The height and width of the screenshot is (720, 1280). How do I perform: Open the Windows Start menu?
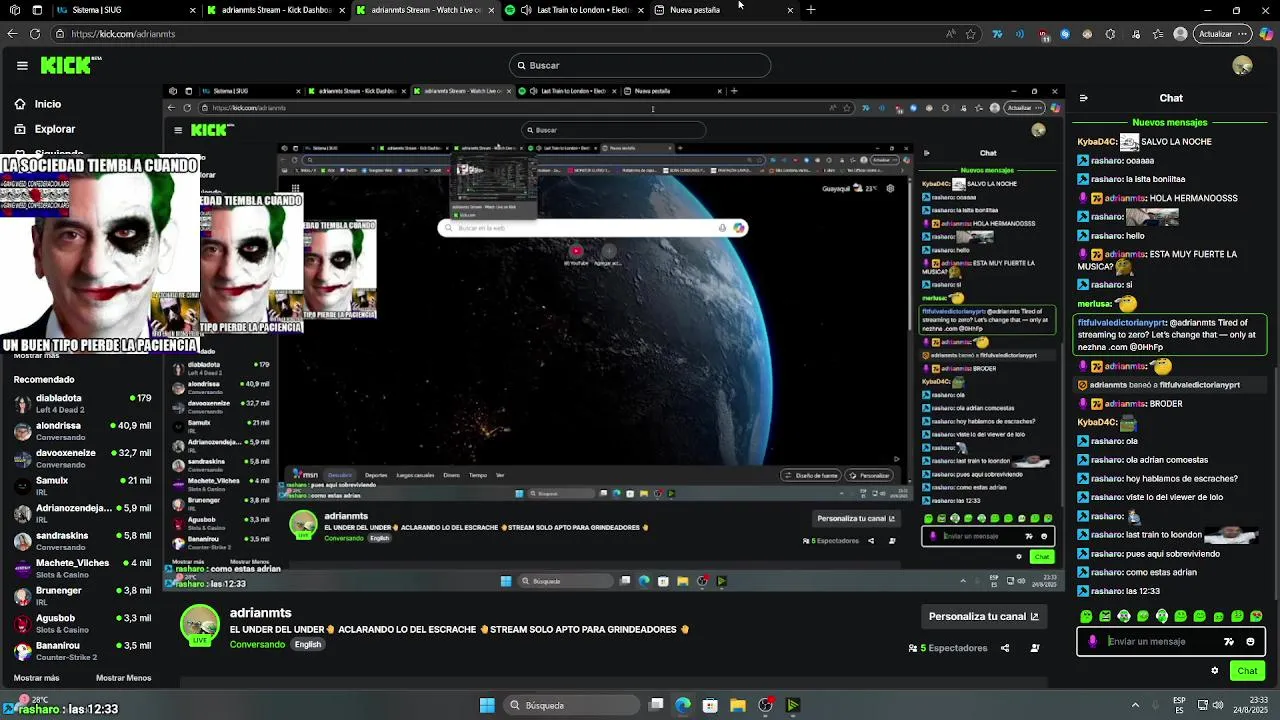tap(487, 705)
